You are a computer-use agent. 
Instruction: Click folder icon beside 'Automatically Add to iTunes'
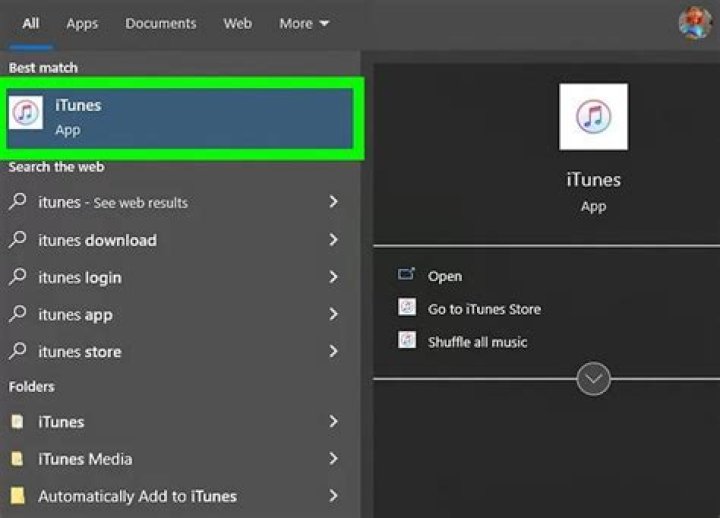coord(17,495)
